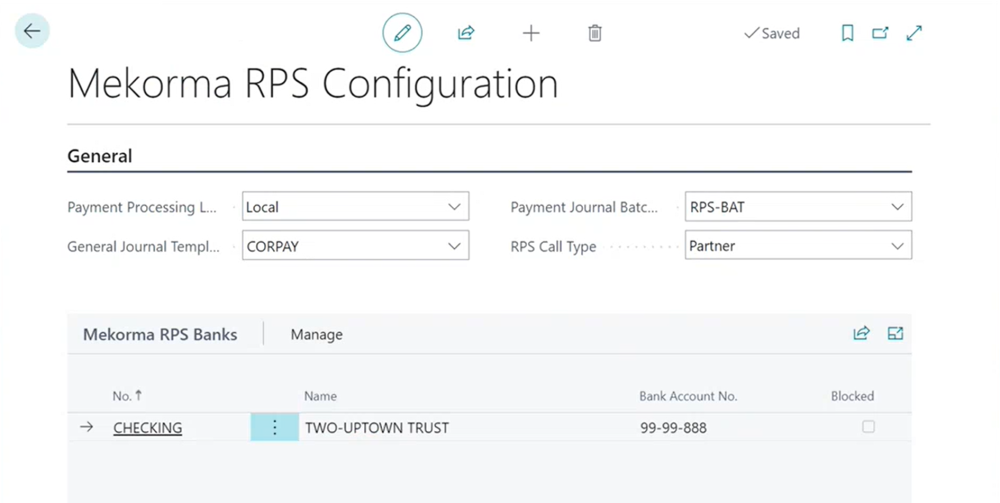
Task: Click the Name column header
Action: (x=320, y=396)
